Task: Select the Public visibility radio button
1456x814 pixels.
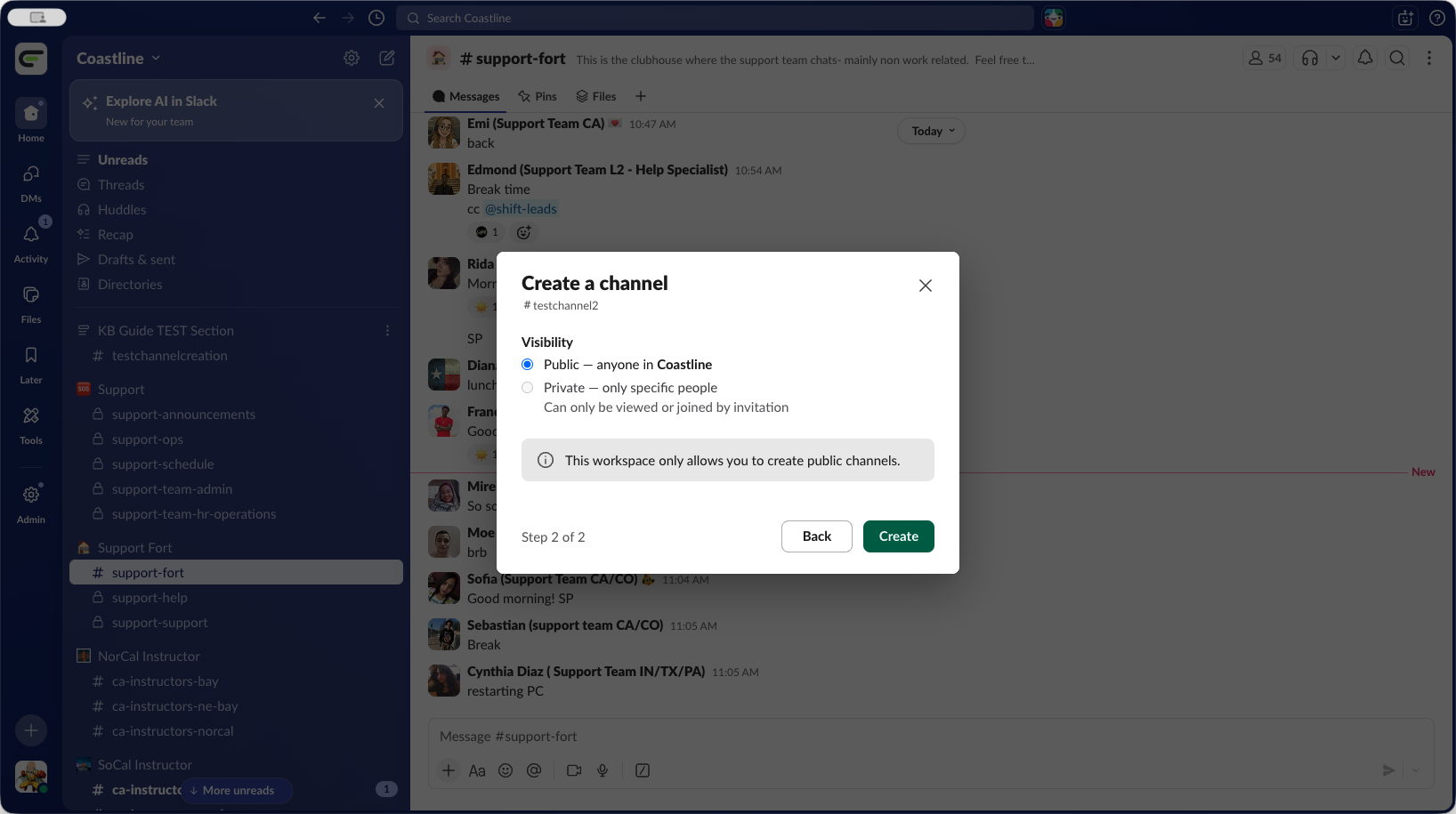Action: pos(528,365)
